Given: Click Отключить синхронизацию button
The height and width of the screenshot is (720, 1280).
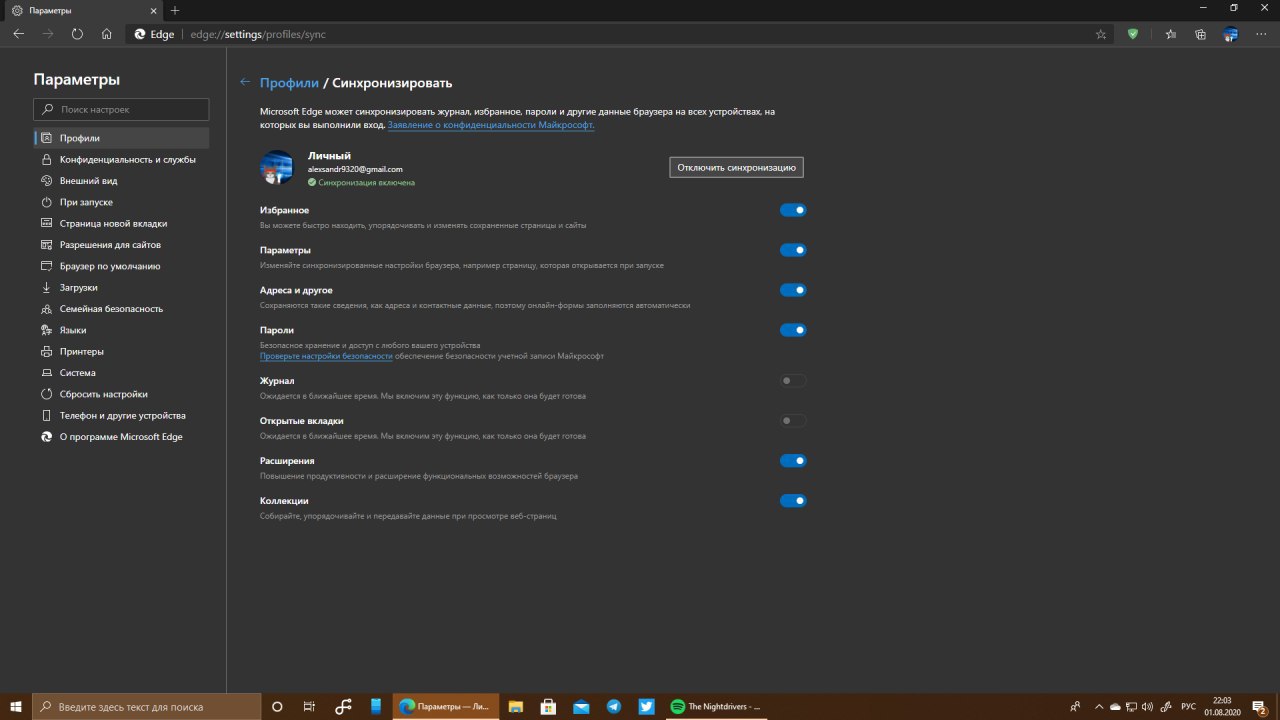Looking at the screenshot, I should click(736, 167).
